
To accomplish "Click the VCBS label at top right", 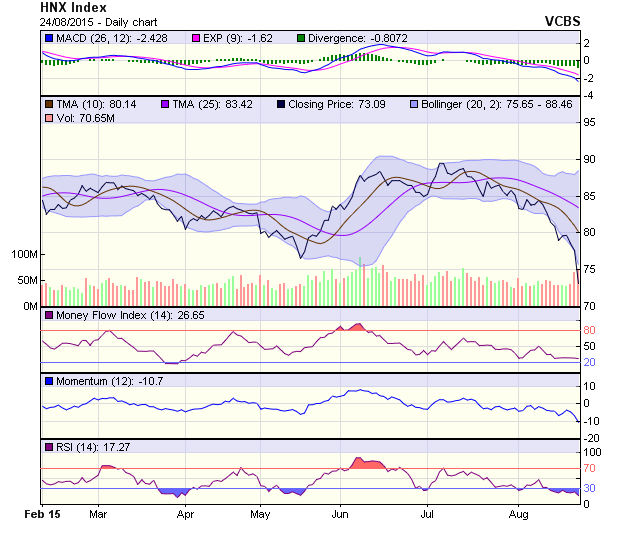I will coord(562,21).
